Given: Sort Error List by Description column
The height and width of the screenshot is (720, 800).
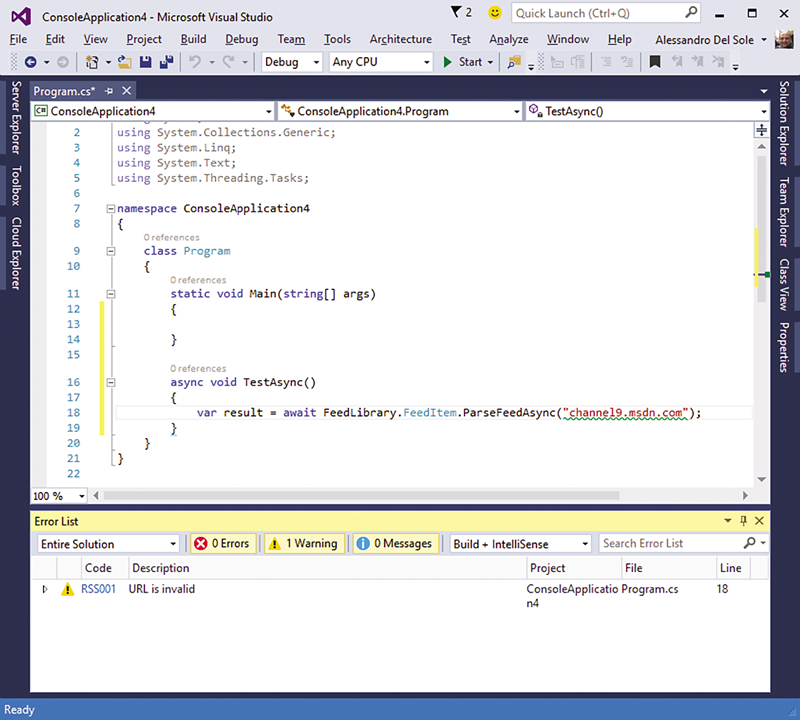Looking at the screenshot, I should (329, 568).
